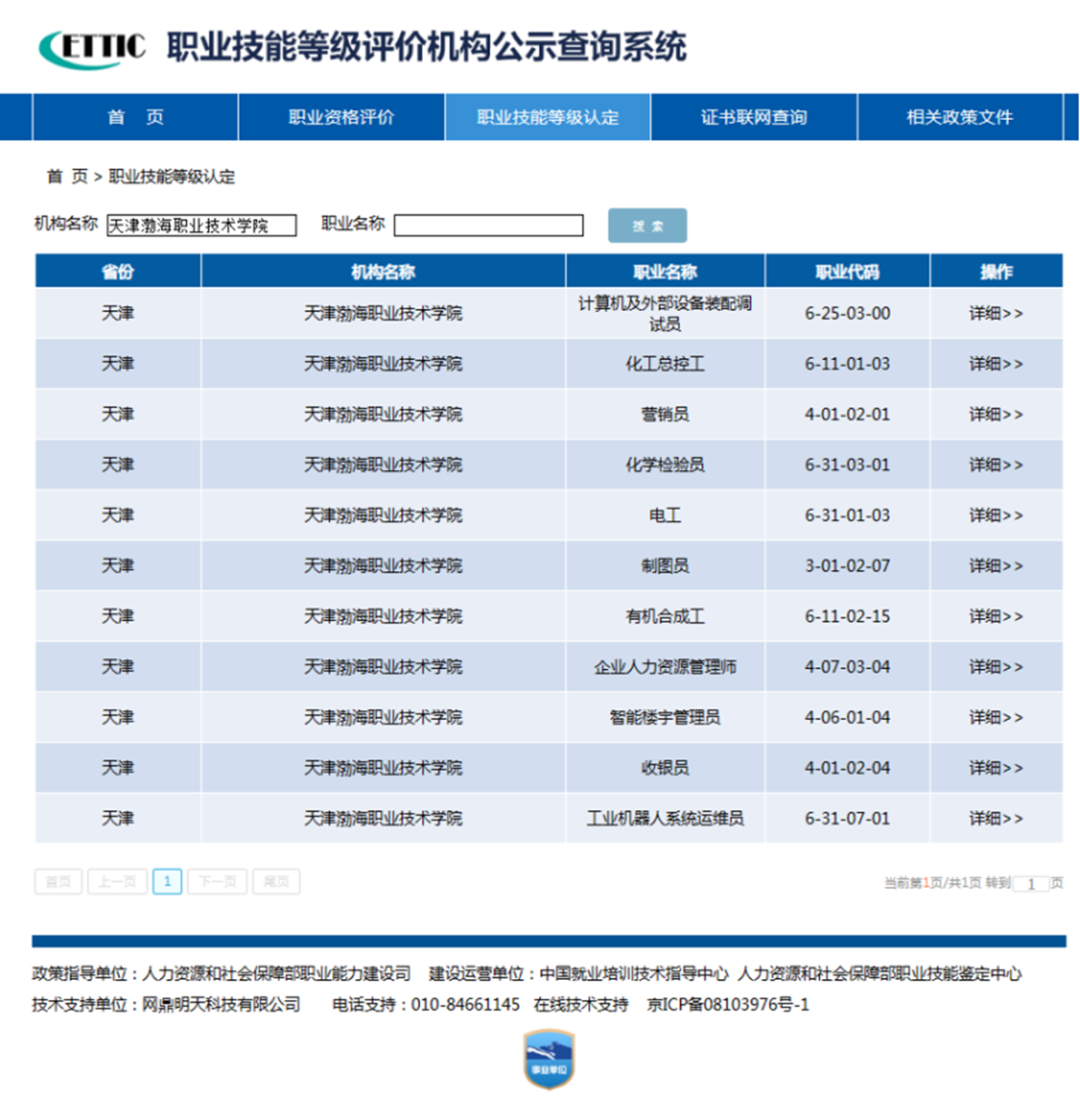The image size is (1080, 1099).
Task: Click the 事业单位 badge icon in footer
Action: (x=548, y=1060)
